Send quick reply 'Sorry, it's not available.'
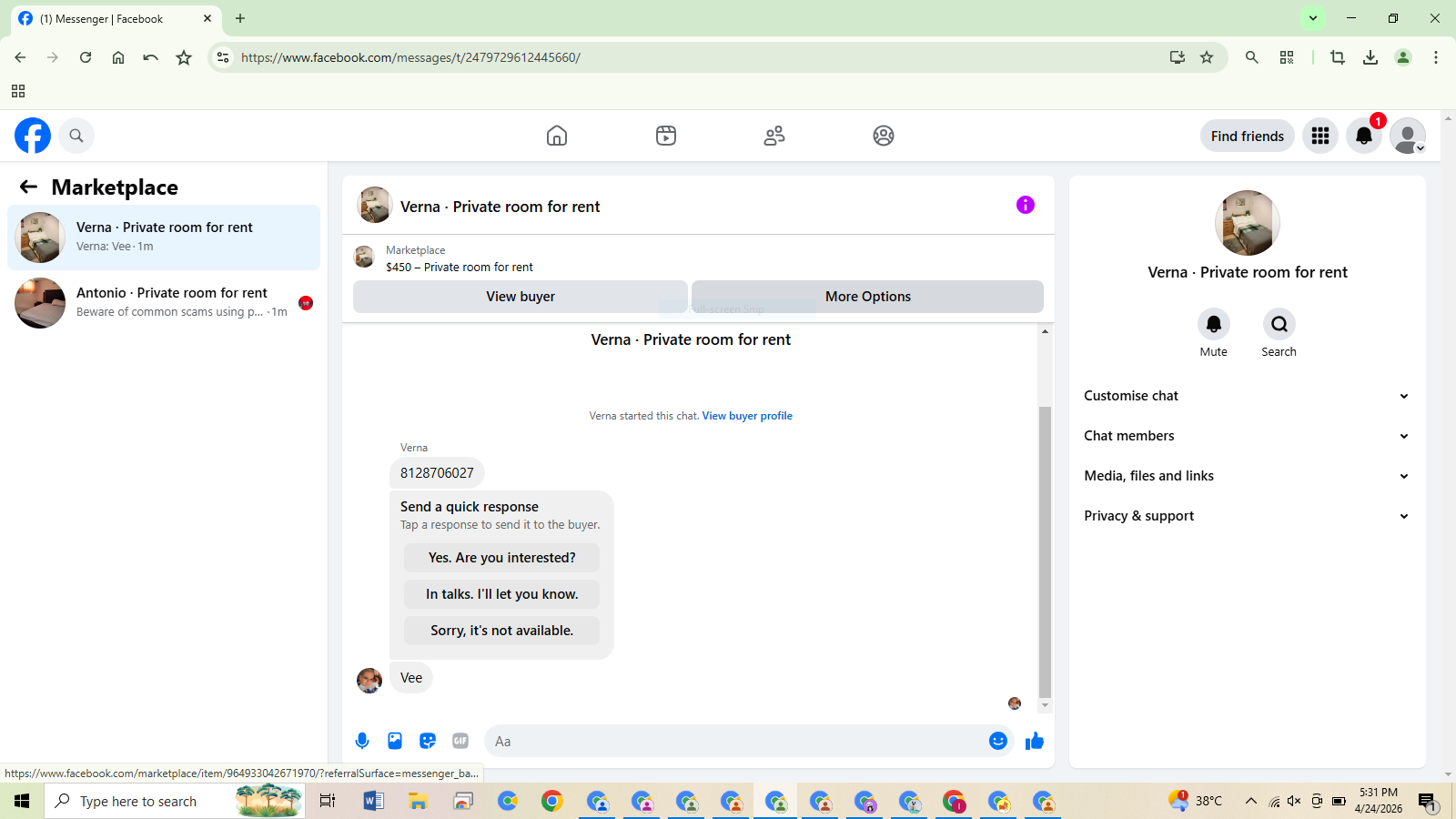 (x=502, y=631)
